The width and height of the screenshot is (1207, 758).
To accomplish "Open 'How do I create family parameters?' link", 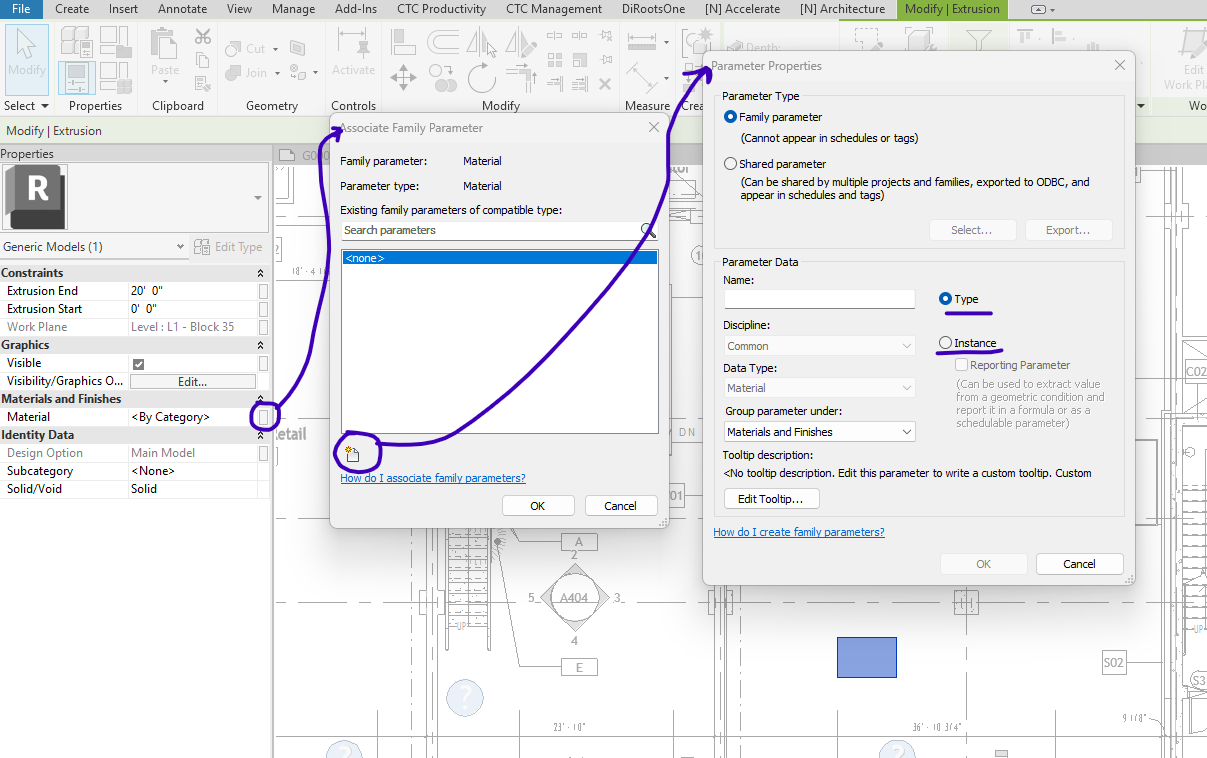I will point(799,532).
